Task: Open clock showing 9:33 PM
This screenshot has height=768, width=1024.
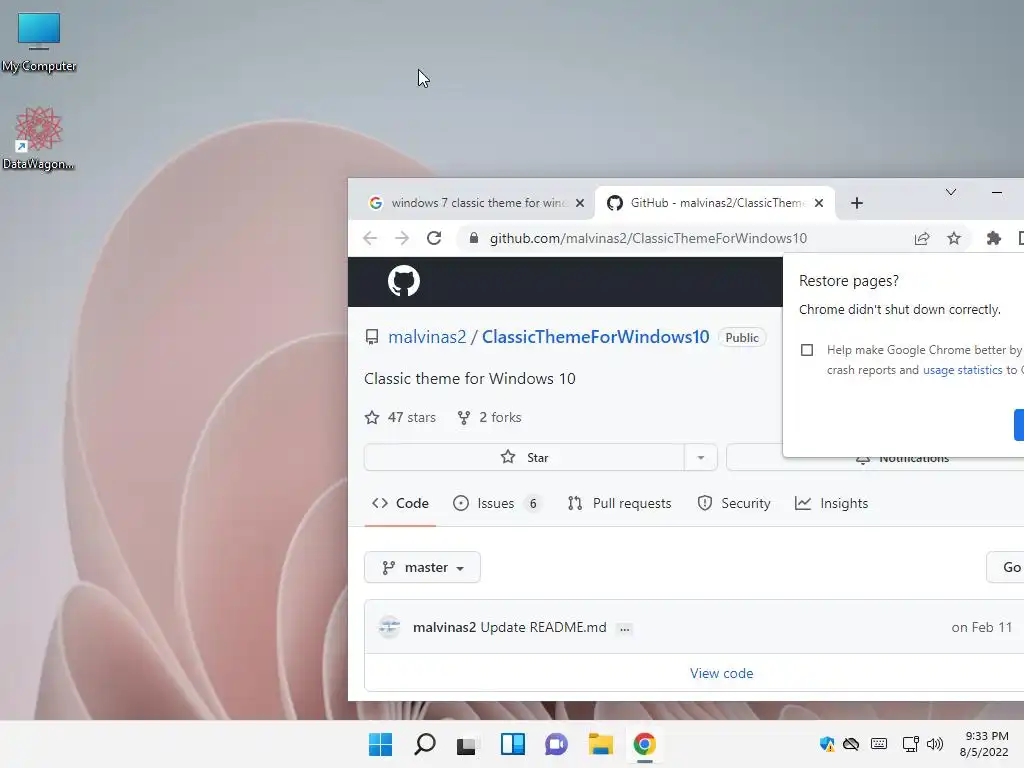Action: tap(984, 744)
